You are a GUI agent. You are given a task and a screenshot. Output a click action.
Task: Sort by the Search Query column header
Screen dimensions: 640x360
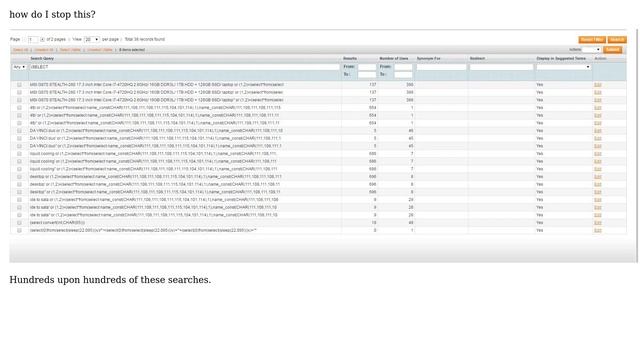[x=42, y=58]
